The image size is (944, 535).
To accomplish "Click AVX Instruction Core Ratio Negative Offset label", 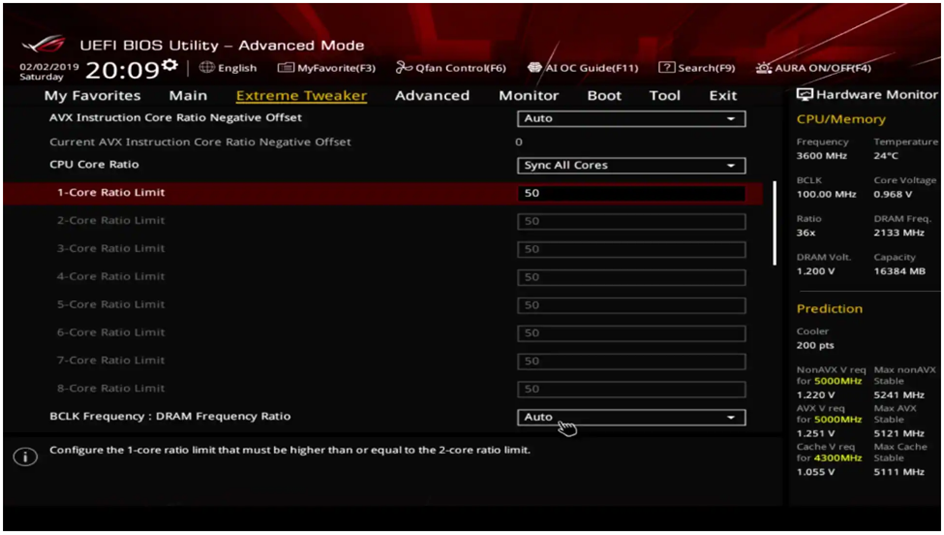I will (x=175, y=118).
